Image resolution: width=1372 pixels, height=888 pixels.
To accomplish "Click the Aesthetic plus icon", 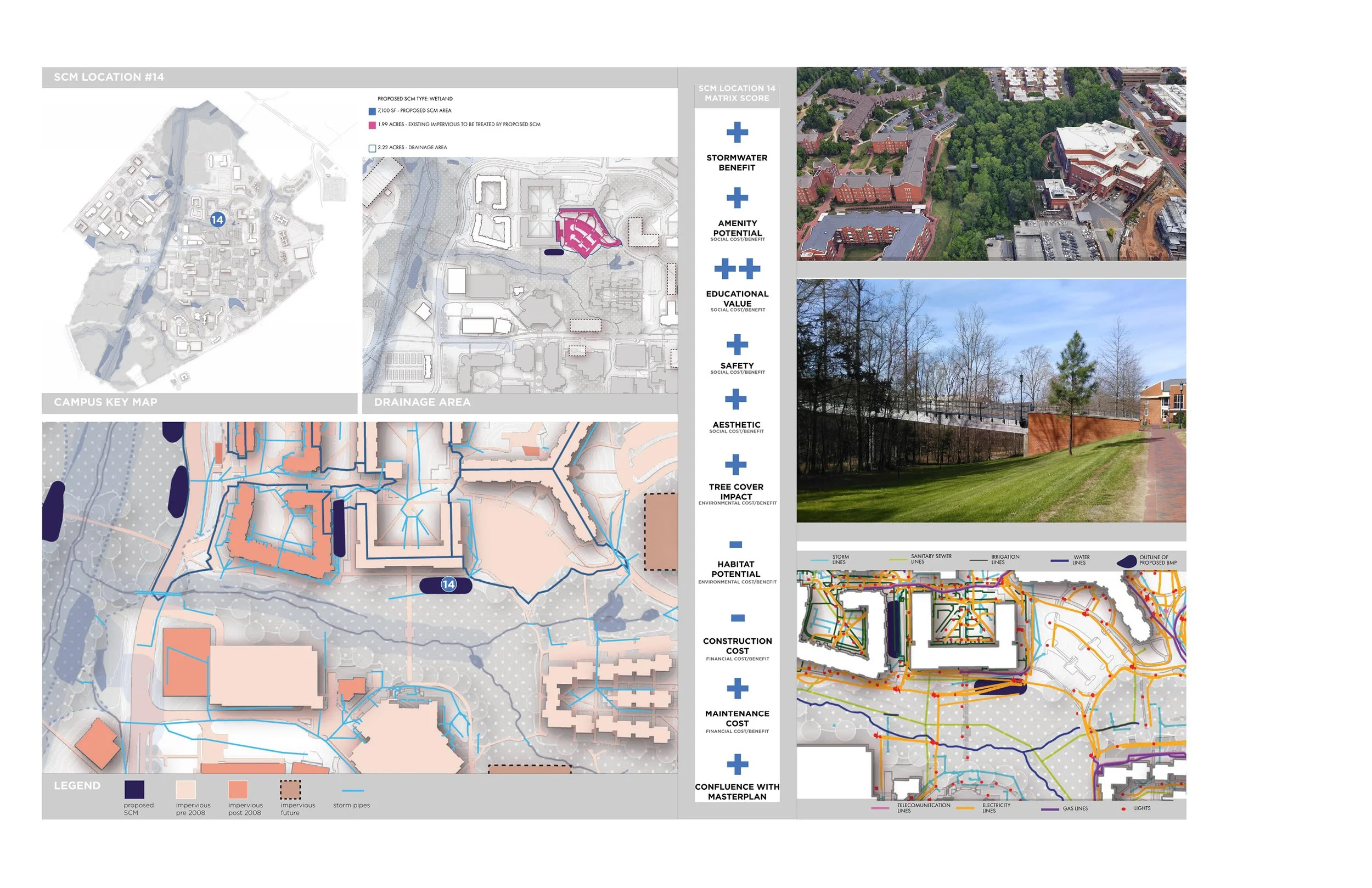I will tap(737, 398).
